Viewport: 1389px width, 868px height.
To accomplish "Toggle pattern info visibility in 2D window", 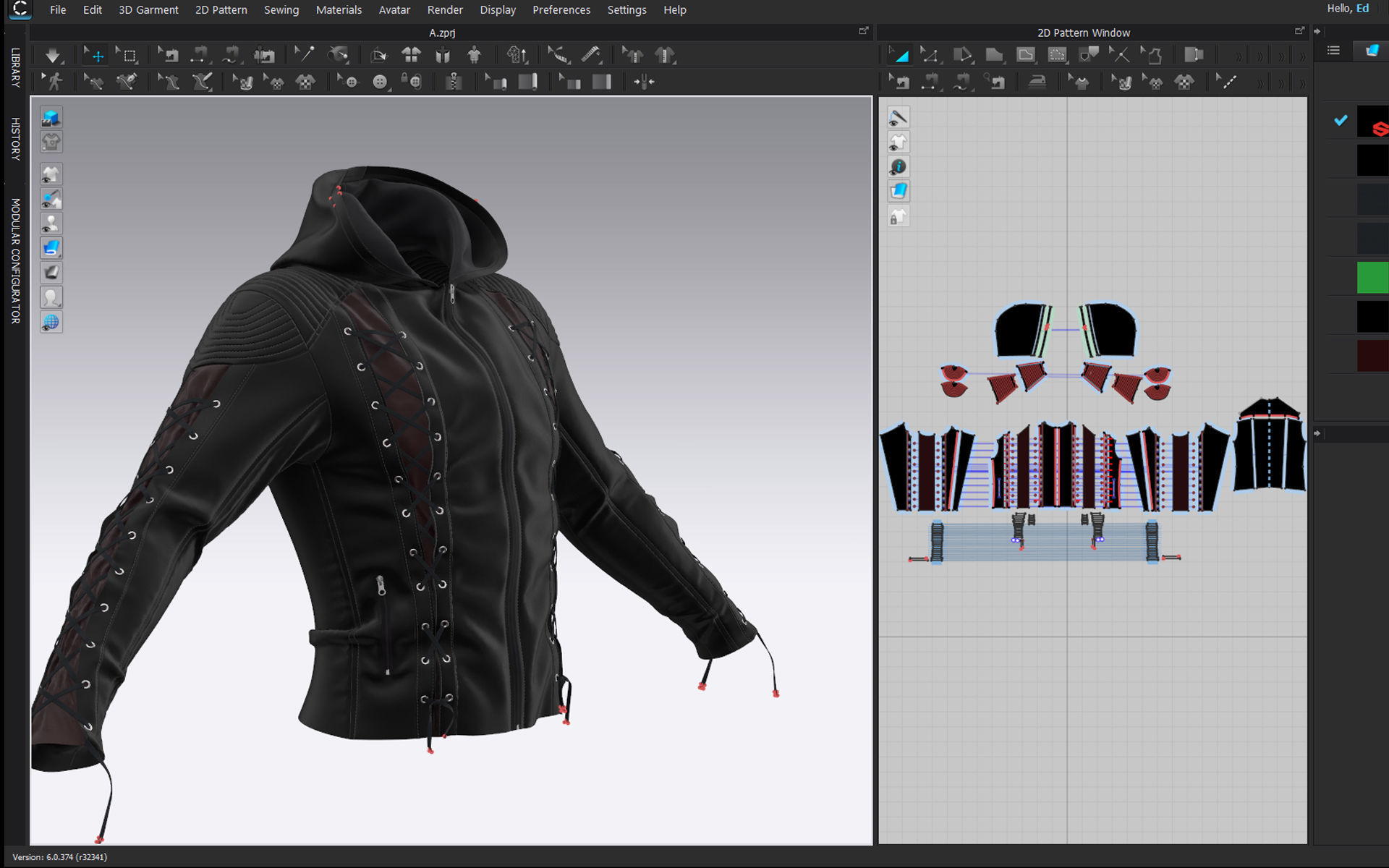I will (898, 167).
